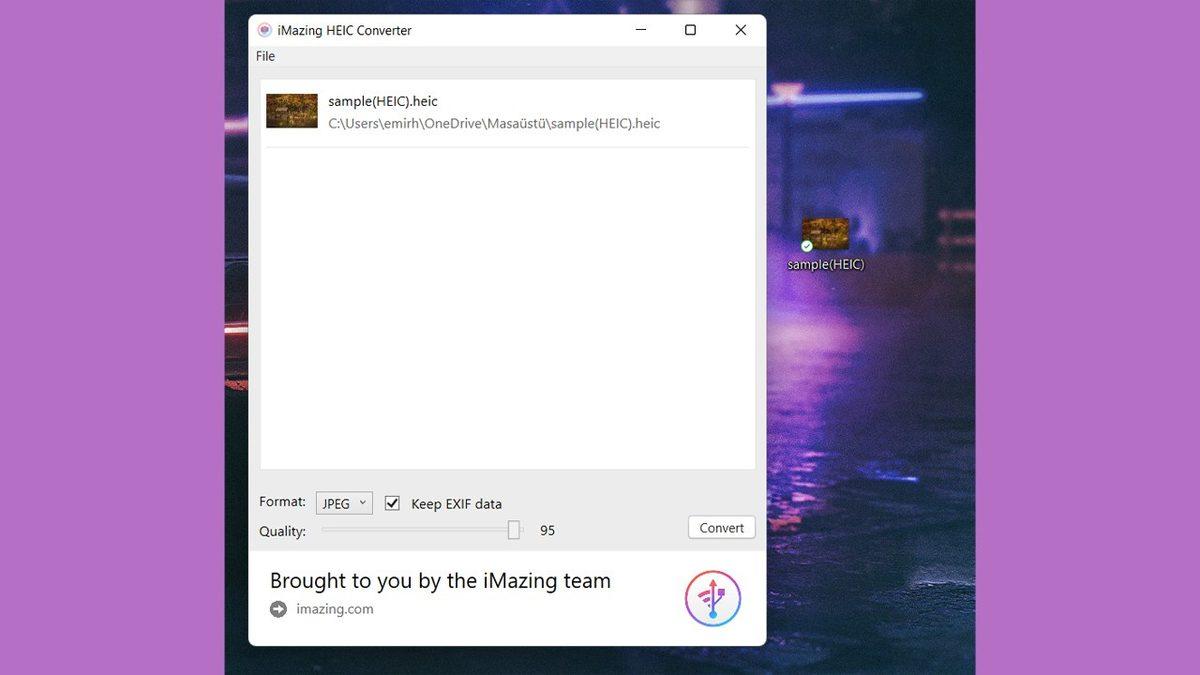Select the sample(HEIC).heic file name entry
The width and height of the screenshot is (1200, 675).
[x=383, y=101]
